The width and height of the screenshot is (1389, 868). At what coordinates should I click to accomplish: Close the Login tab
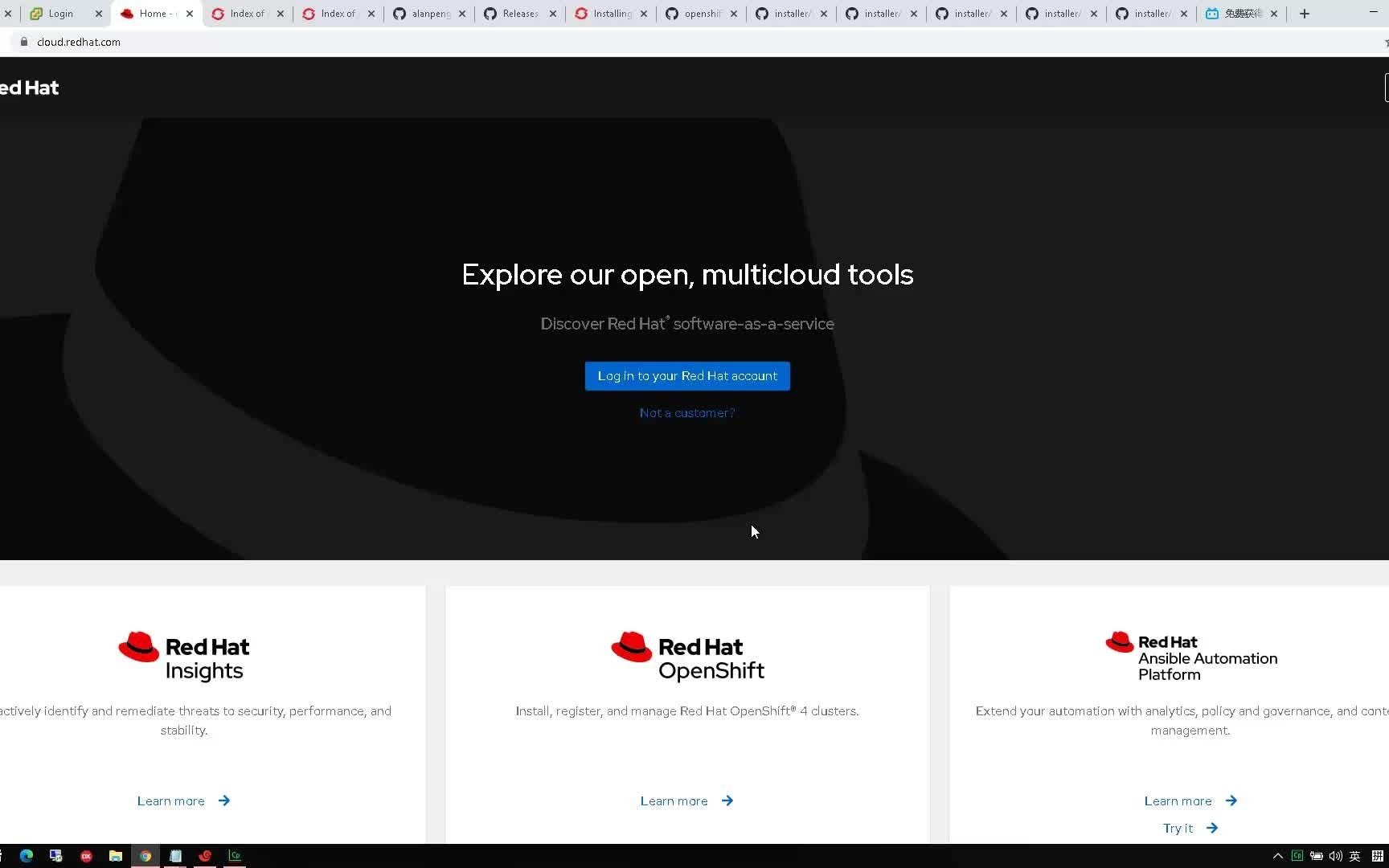99,14
